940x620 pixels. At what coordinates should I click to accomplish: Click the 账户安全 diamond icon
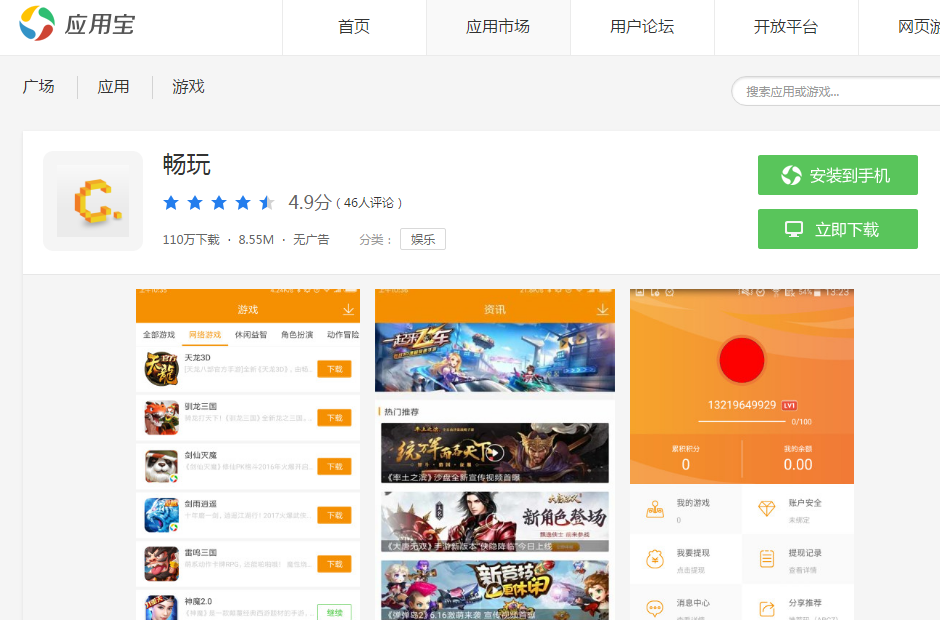[767, 509]
